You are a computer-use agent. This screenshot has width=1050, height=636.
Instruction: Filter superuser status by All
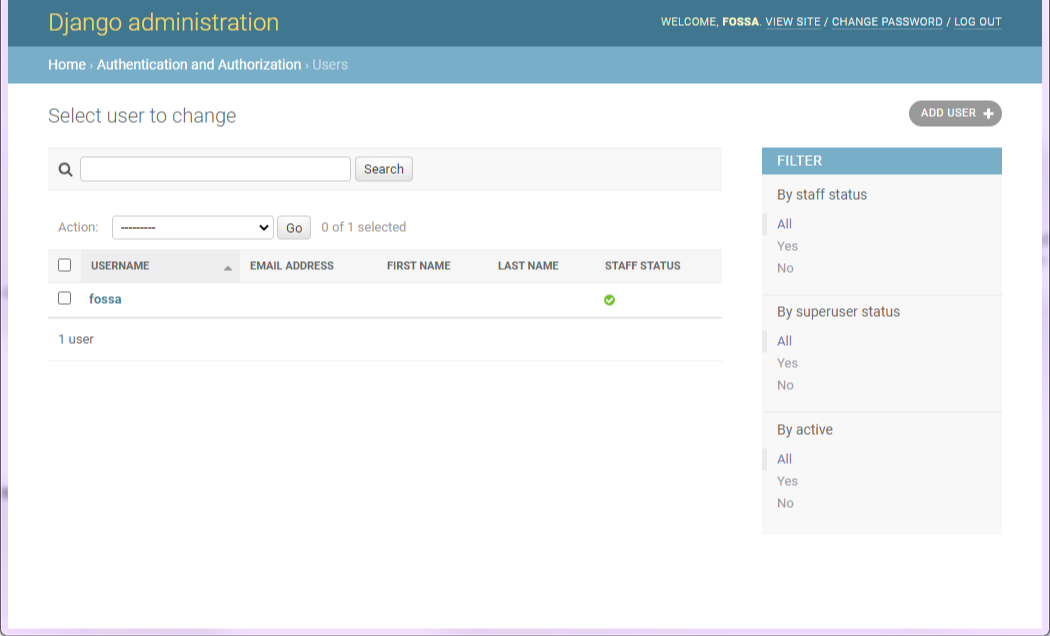784,341
